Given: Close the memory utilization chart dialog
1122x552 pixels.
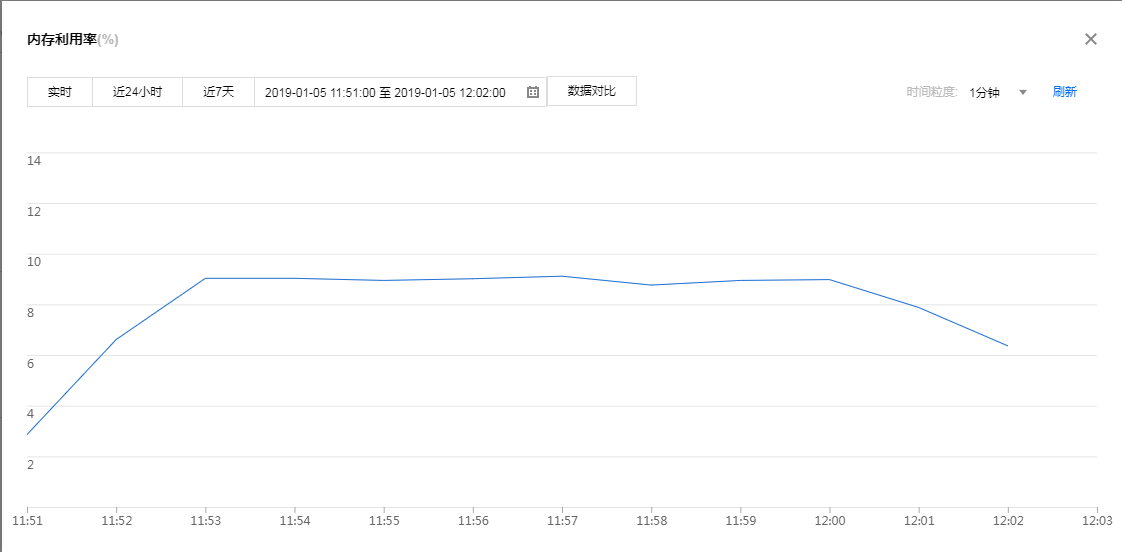Looking at the screenshot, I should (x=1091, y=39).
